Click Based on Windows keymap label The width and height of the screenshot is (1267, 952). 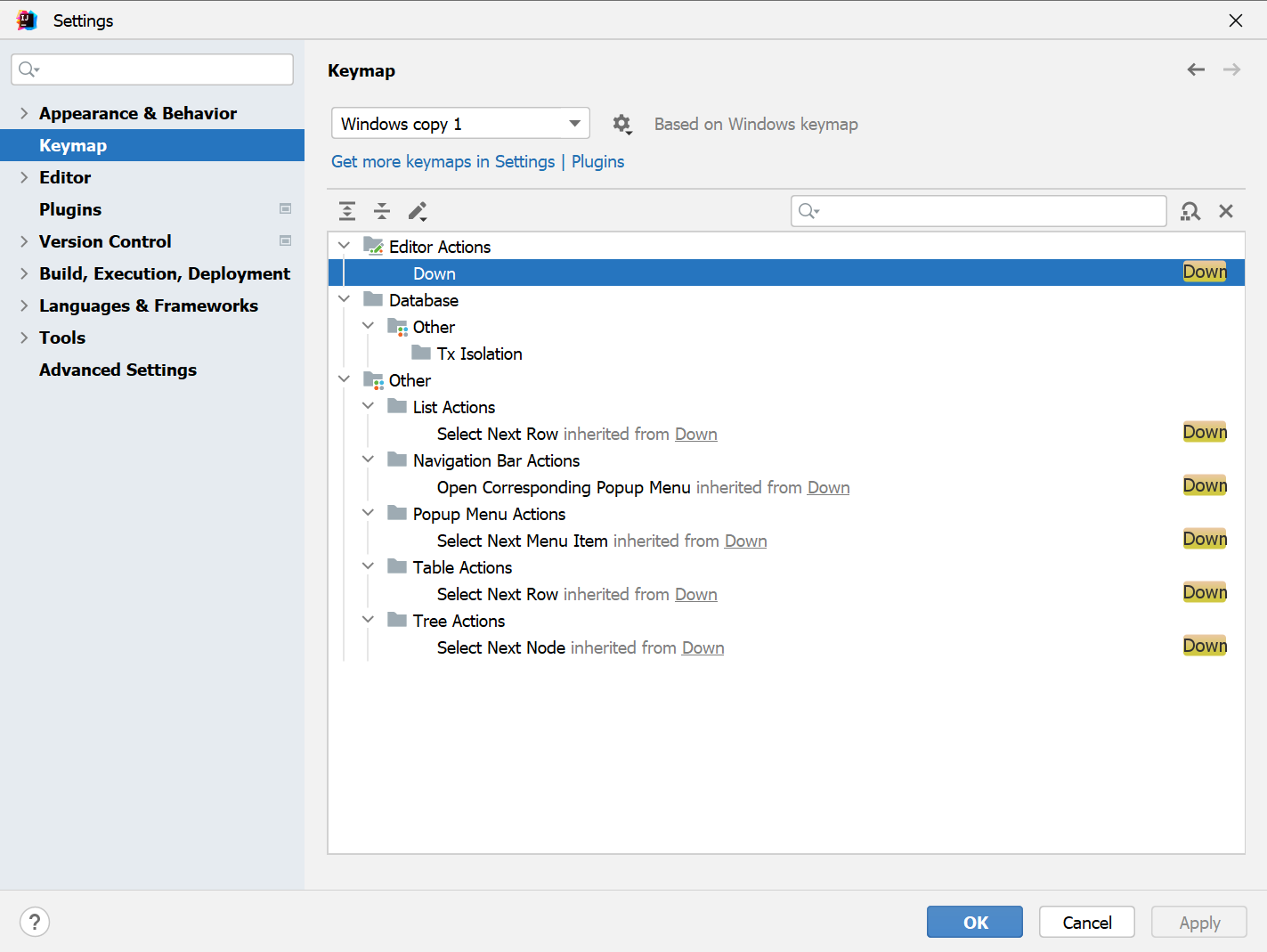(x=756, y=124)
